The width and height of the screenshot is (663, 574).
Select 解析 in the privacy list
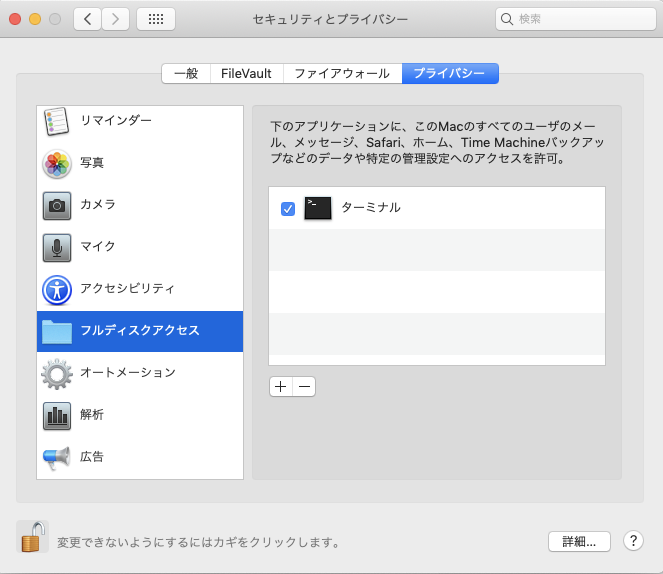[x=140, y=415]
